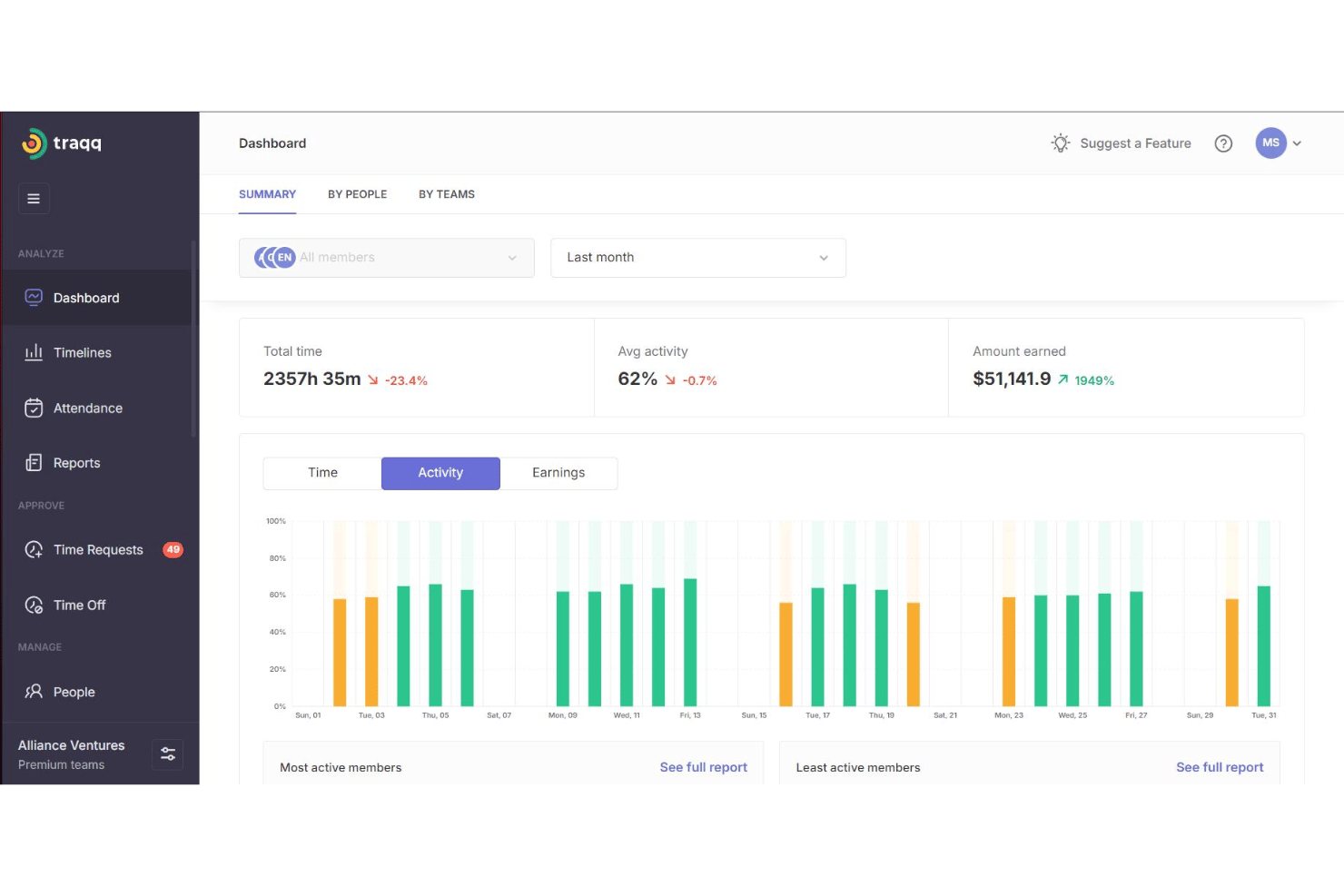Expand the user account menu chevron

point(1297,143)
